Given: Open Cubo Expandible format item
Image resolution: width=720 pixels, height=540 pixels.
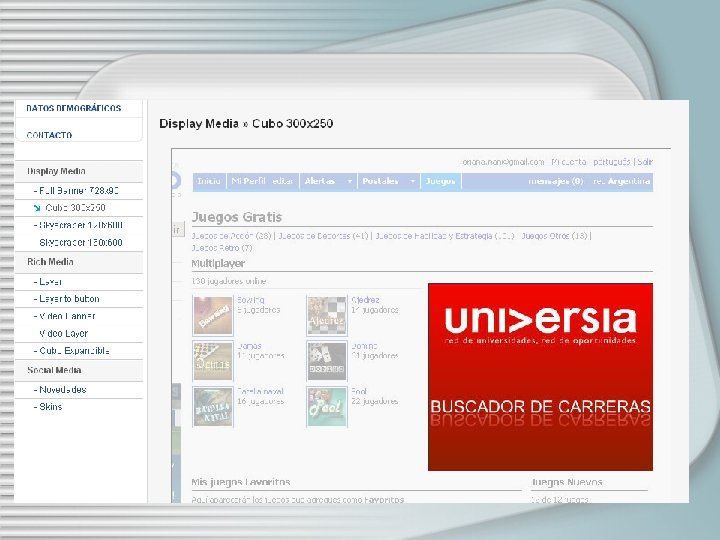Looking at the screenshot, I should (x=73, y=351).
